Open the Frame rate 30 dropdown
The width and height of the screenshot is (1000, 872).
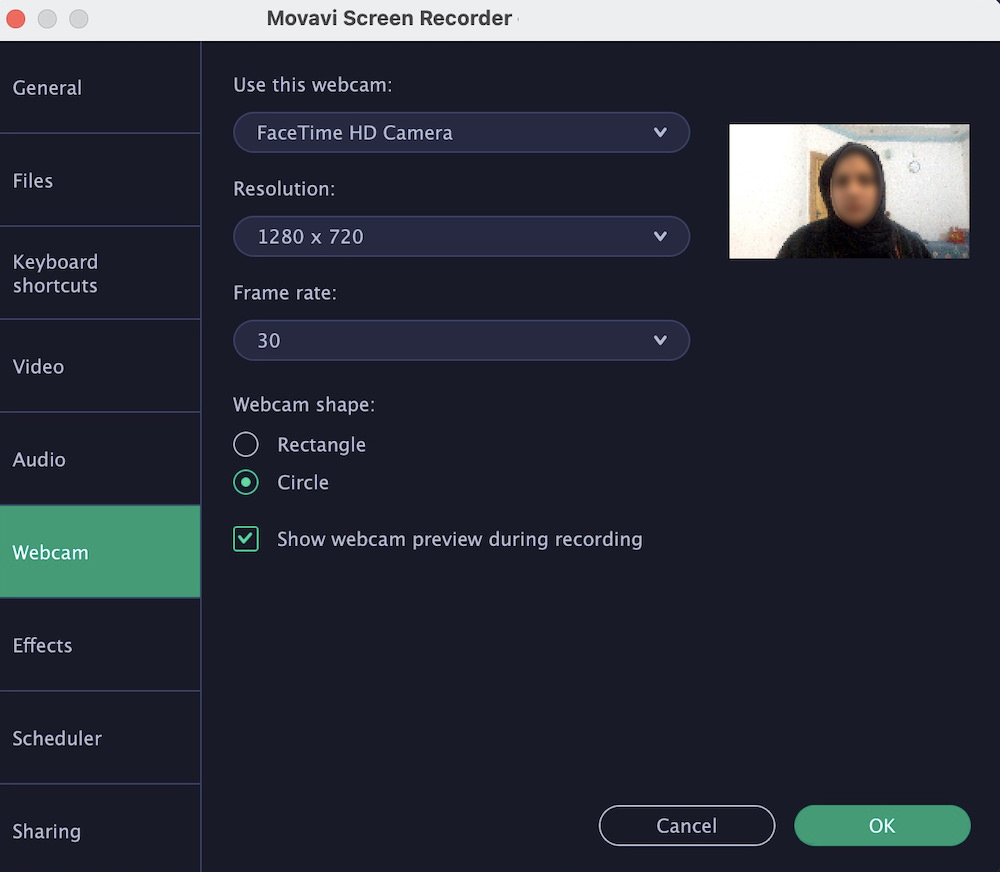tap(461, 341)
